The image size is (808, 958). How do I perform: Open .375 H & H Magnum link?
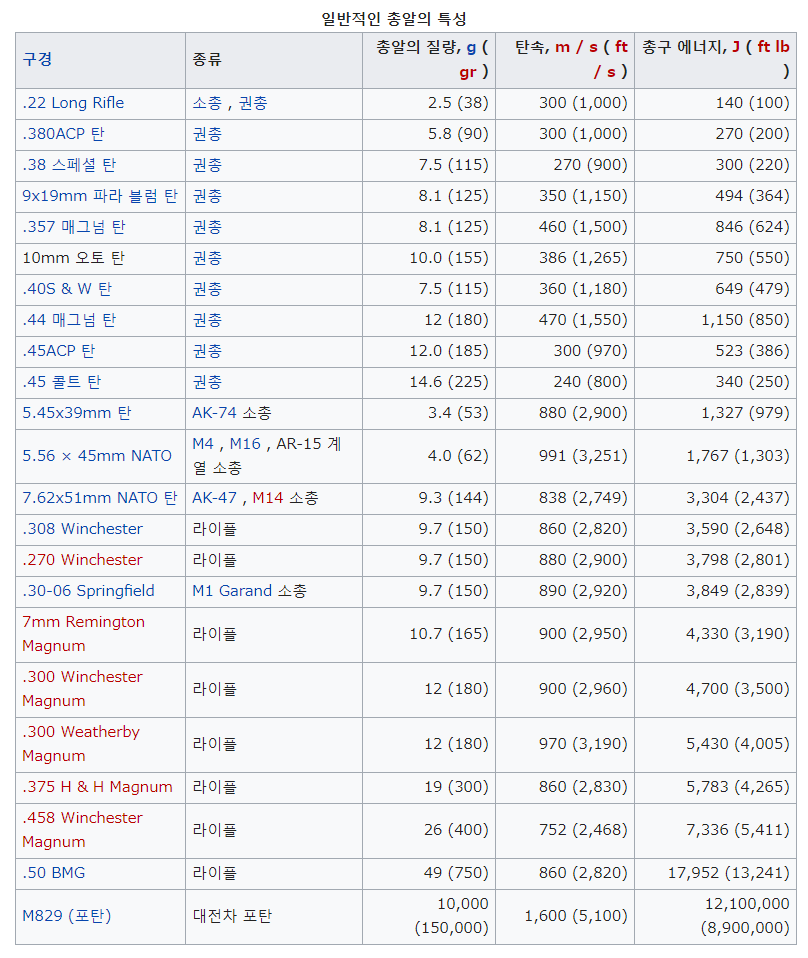(x=97, y=787)
